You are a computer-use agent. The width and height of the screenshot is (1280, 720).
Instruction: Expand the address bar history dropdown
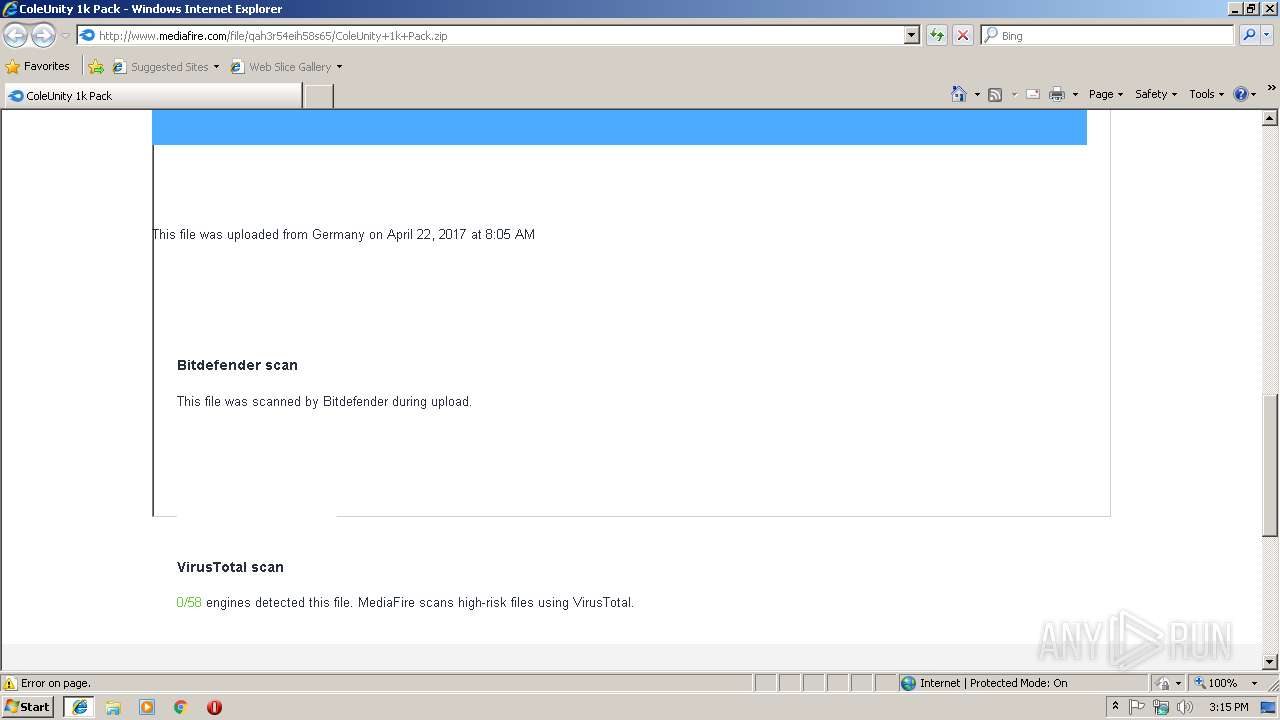911,35
